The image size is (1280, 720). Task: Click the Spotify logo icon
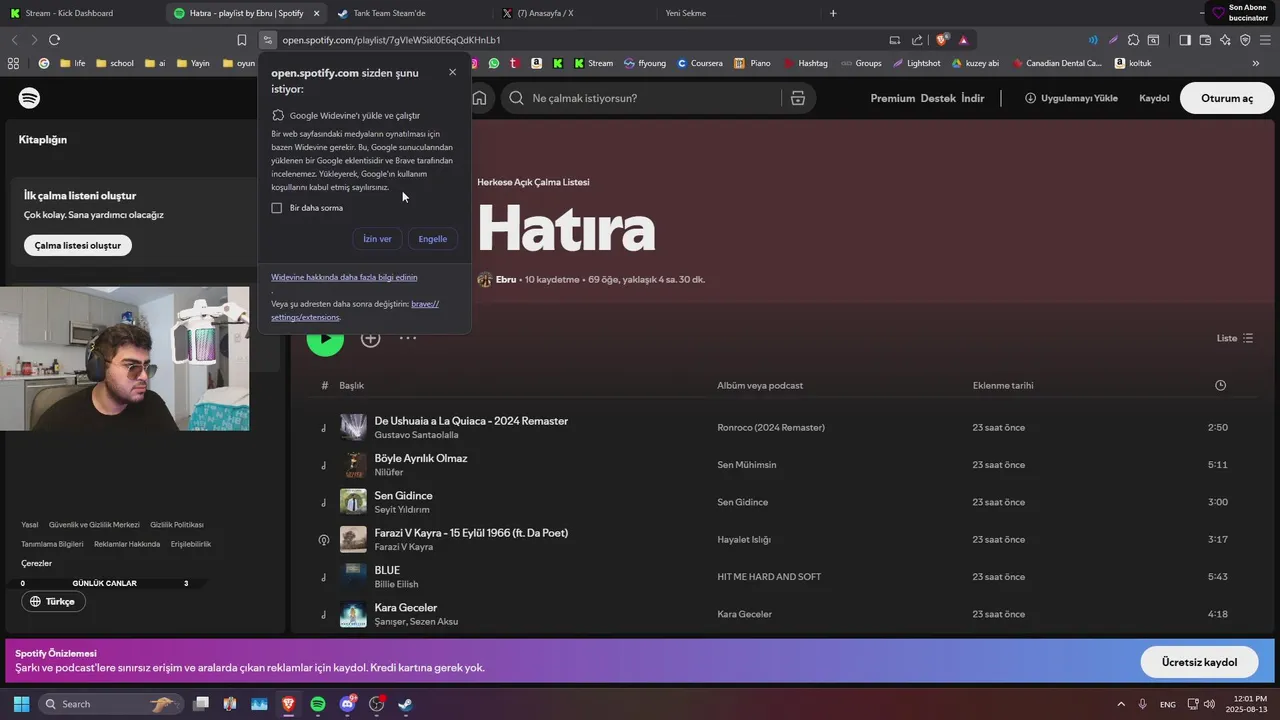[x=30, y=98]
